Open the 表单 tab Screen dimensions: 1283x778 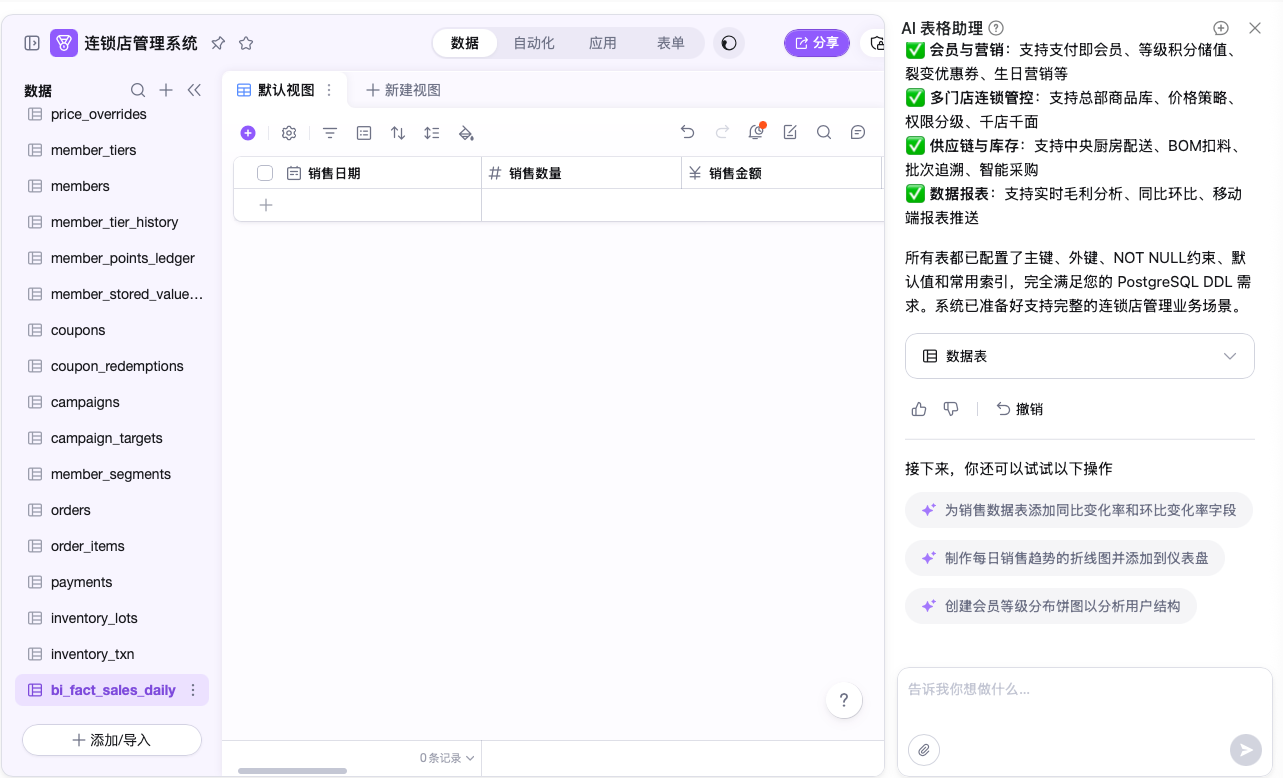point(670,43)
